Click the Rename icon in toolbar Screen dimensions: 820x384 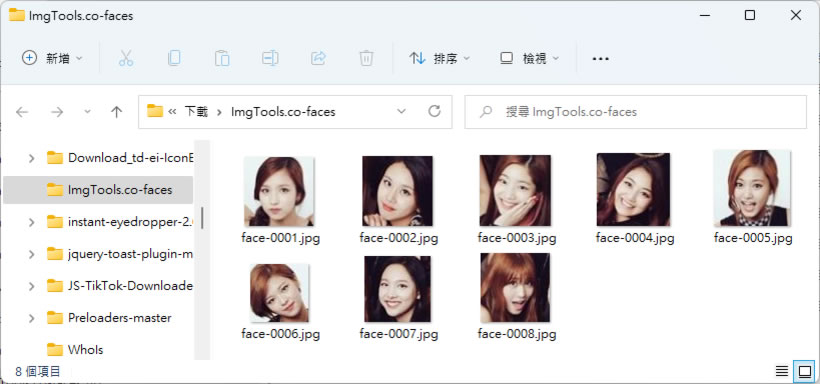coord(270,58)
